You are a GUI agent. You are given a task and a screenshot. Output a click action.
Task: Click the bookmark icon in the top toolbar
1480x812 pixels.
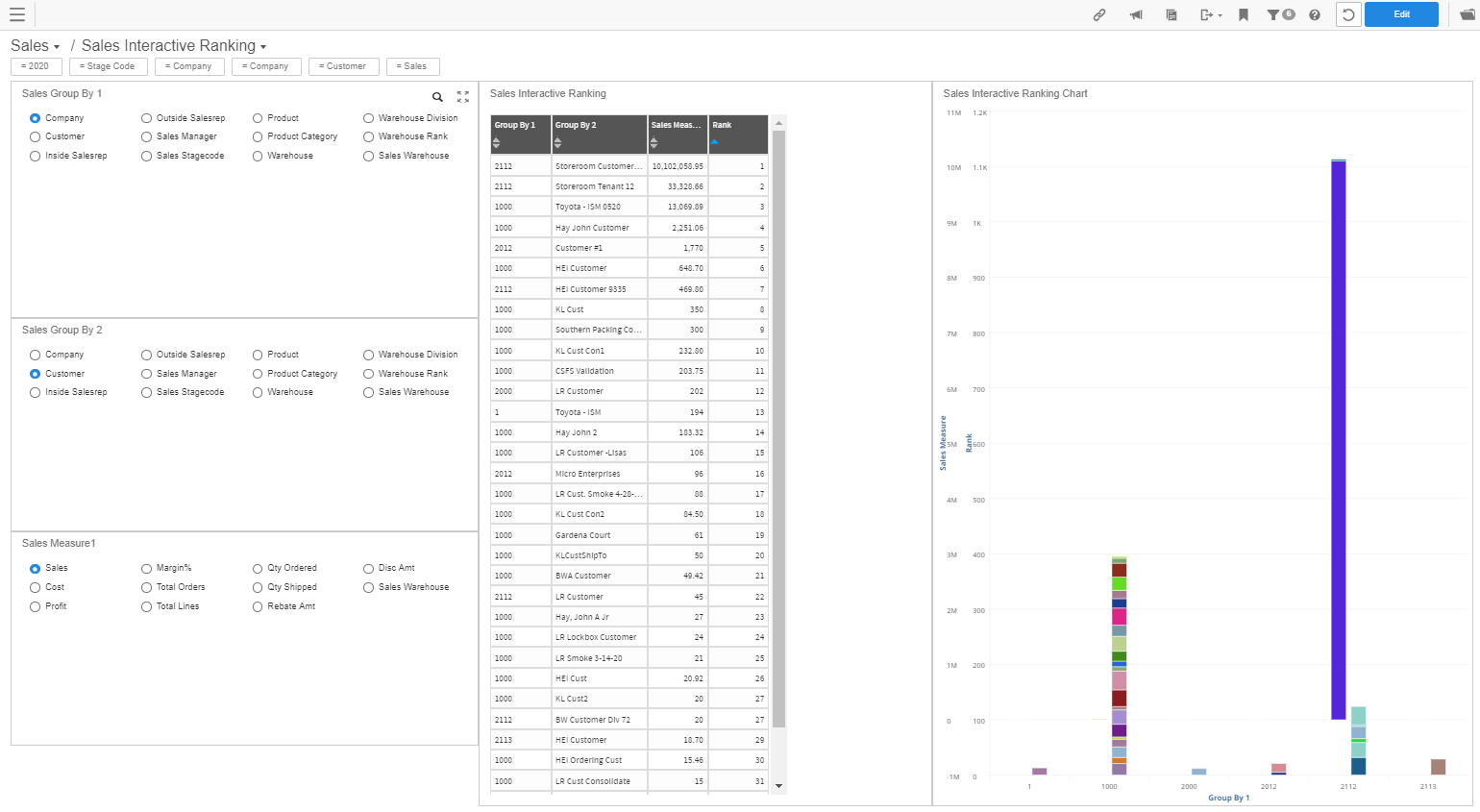click(1245, 14)
